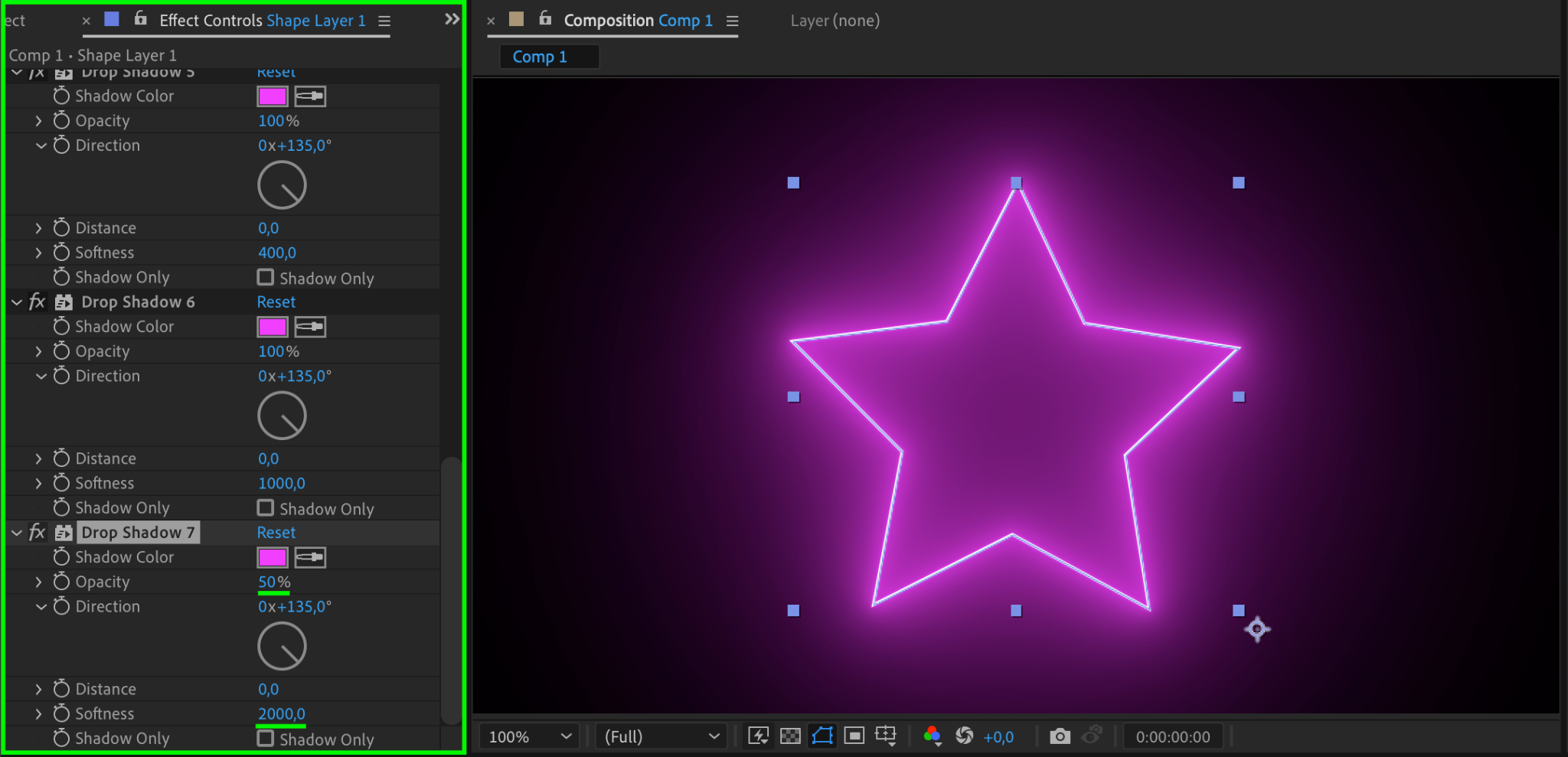Expand Softness property of Drop Shadow 7

tap(39, 714)
